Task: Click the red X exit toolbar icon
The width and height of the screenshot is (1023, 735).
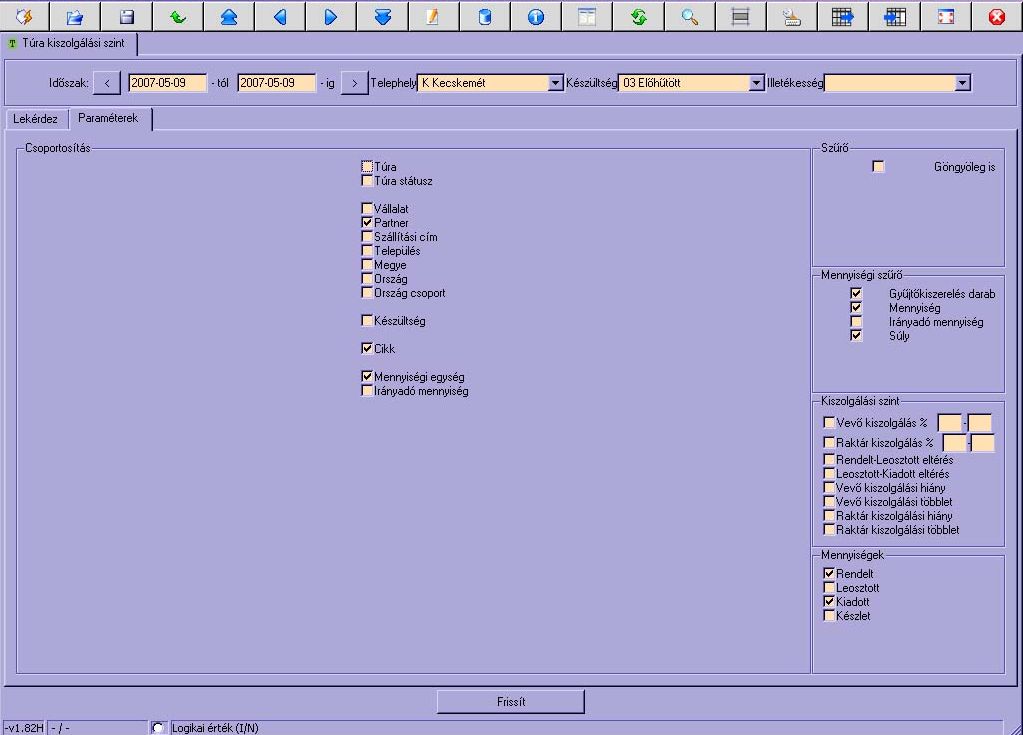Action: (x=996, y=16)
